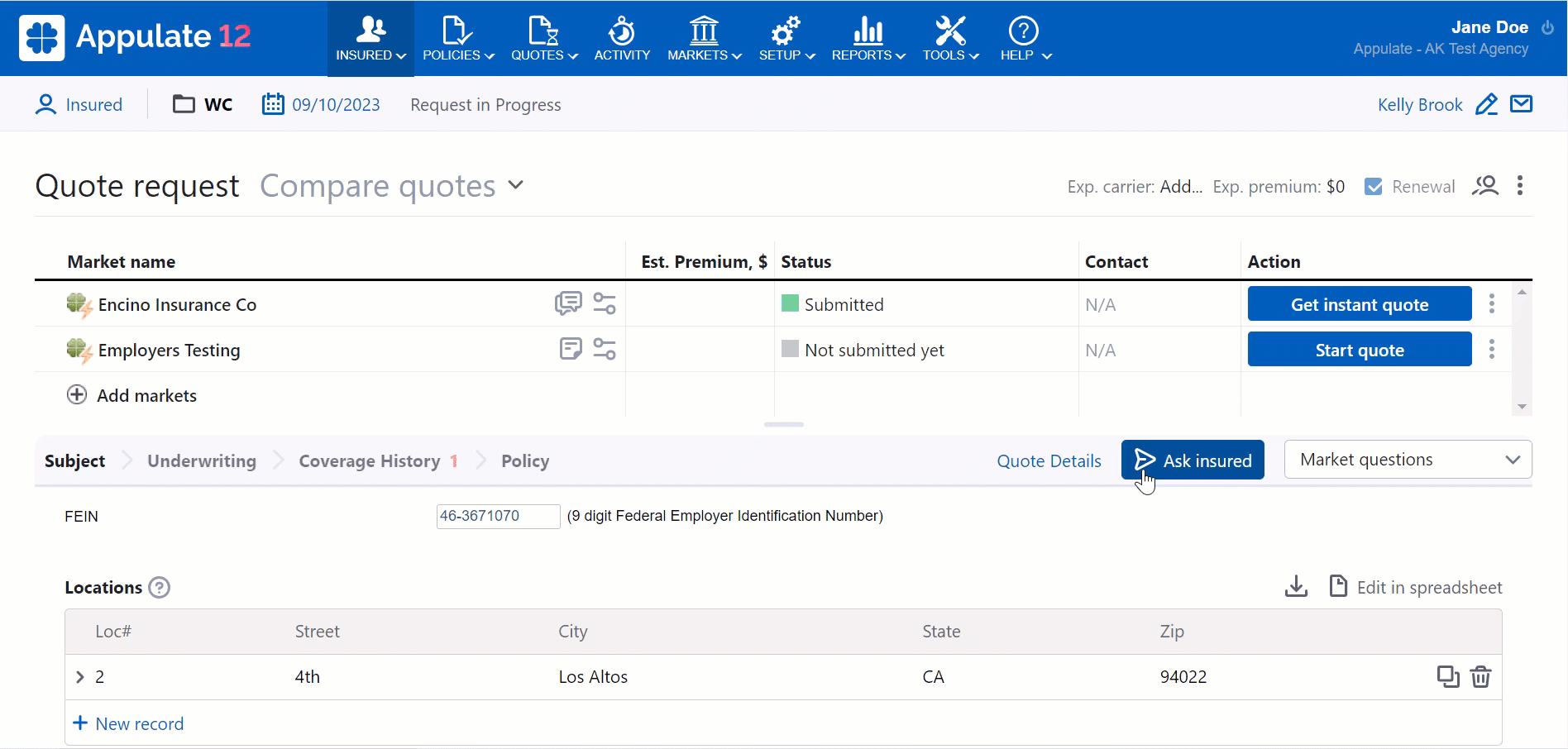Open settings sliders icon for Employers Testing

point(605,350)
